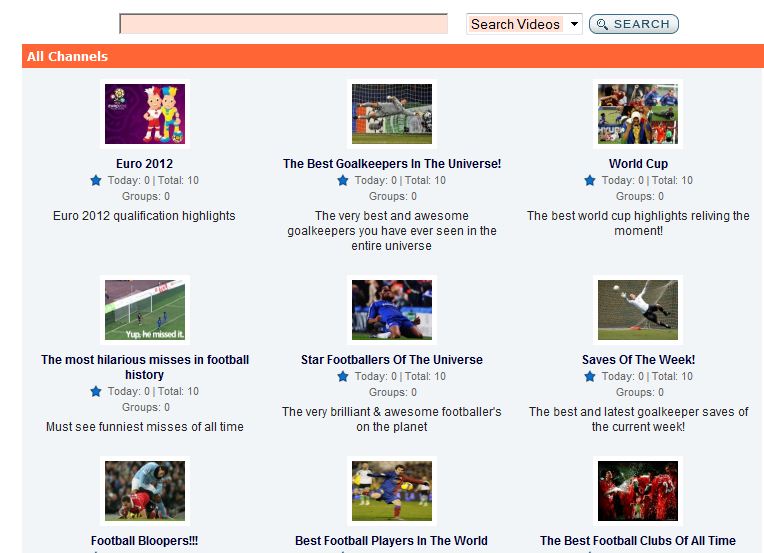Open The most hilarious misses in football history

pos(145,367)
